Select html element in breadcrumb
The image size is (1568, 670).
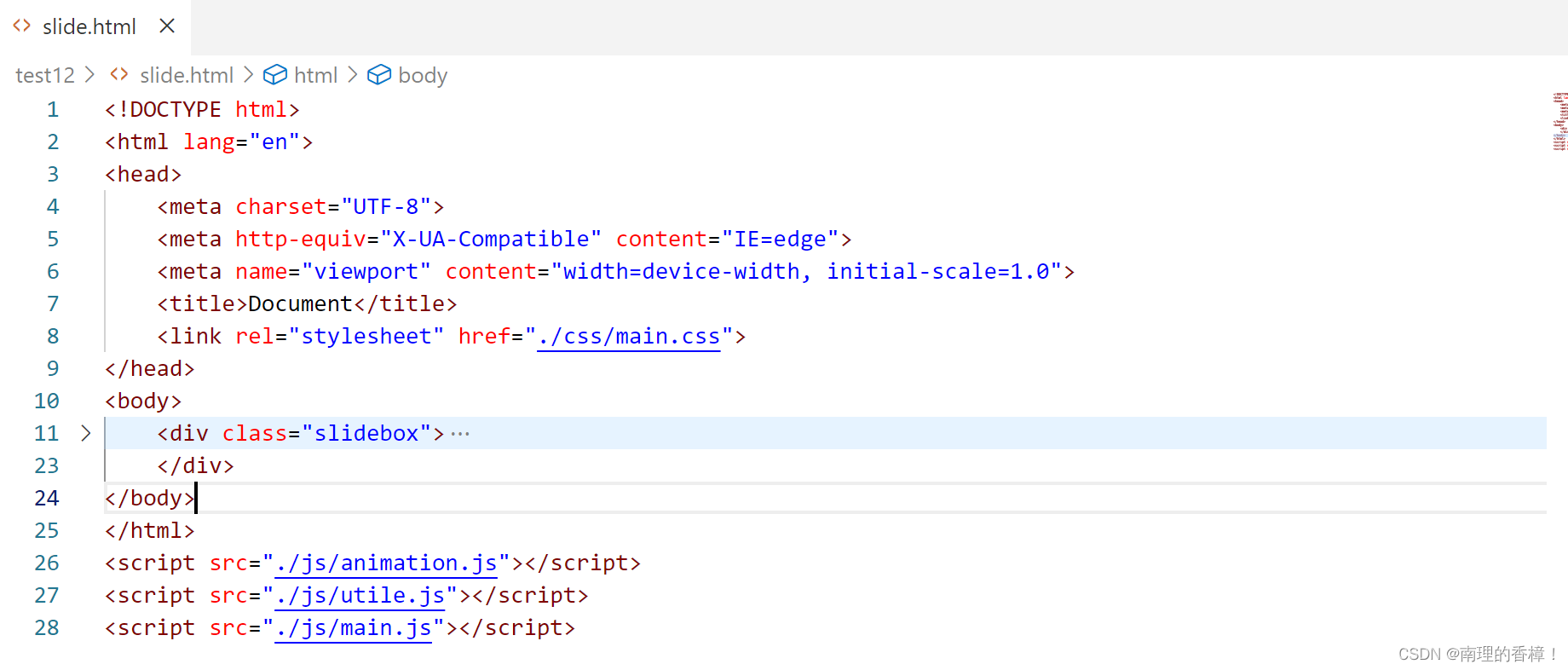(x=316, y=75)
